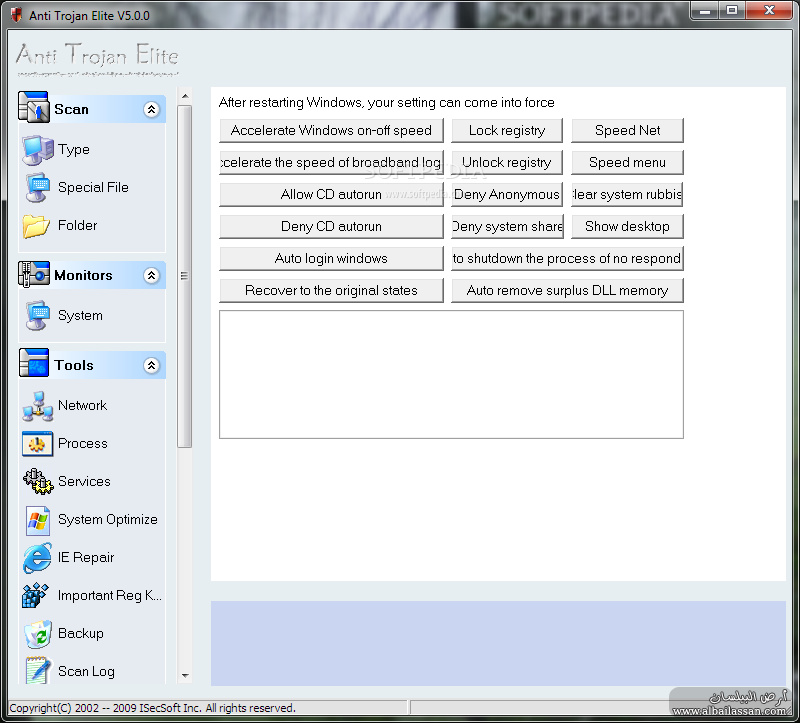Screen dimensions: 800x723
Task: Open the Backup tool
Action: [x=81, y=633]
